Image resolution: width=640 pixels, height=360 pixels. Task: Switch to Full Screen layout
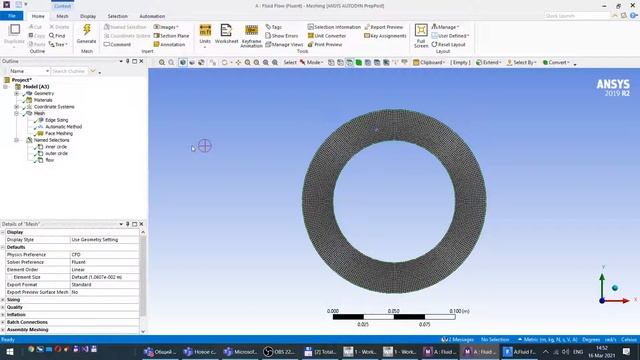[x=421, y=36]
